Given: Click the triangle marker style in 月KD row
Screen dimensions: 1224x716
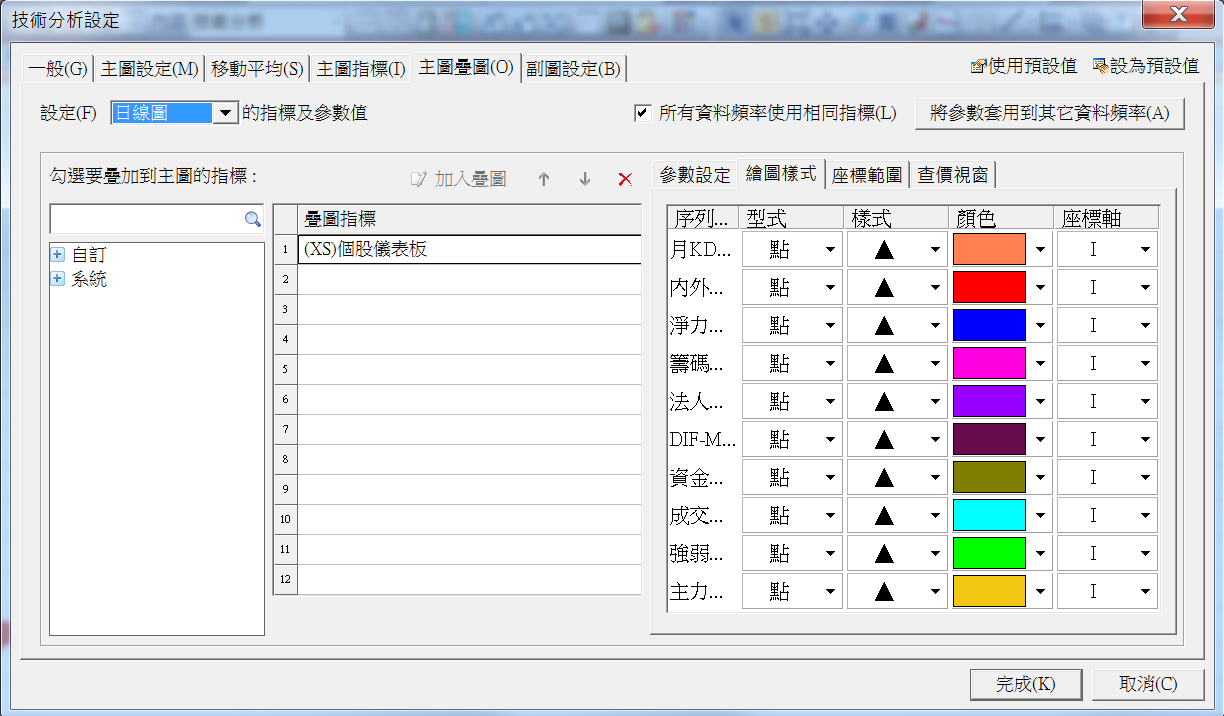Looking at the screenshot, I should [x=883, y=250].
